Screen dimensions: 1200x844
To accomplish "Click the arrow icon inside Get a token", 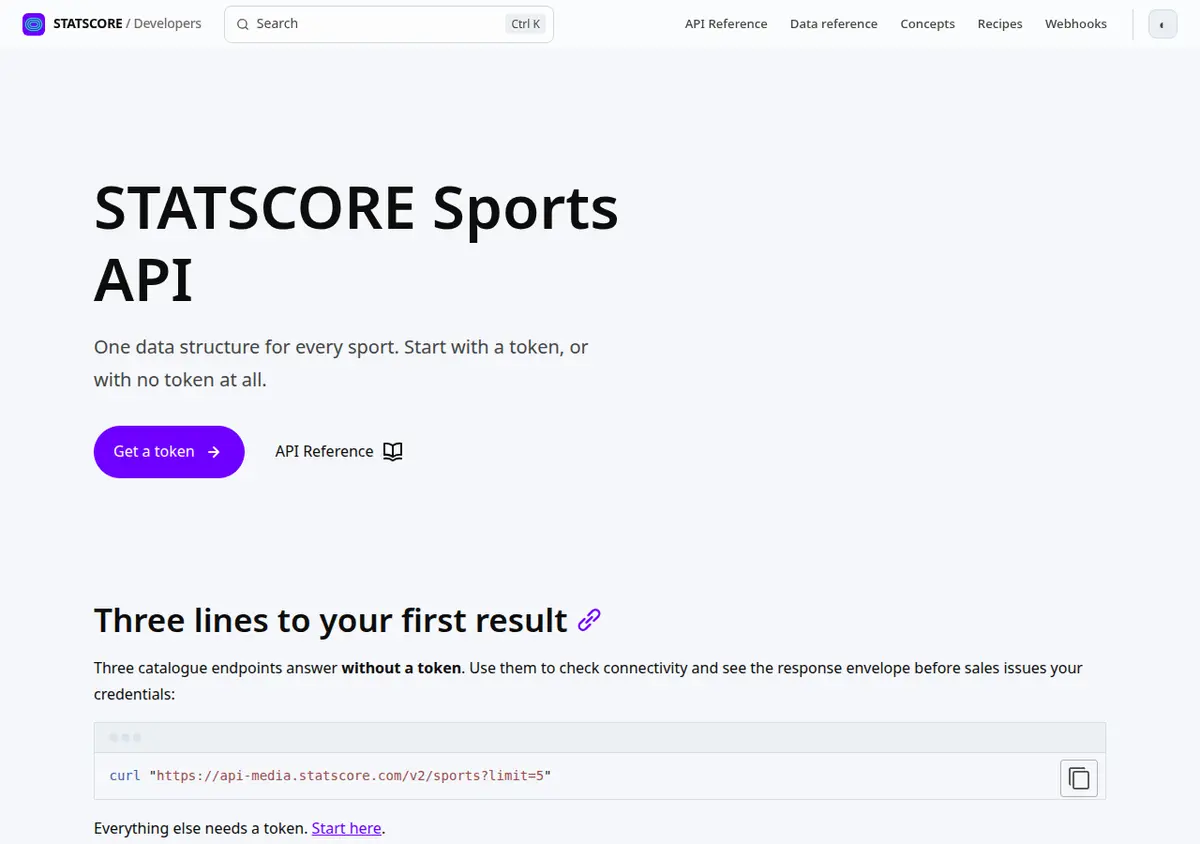I will 214,452.
